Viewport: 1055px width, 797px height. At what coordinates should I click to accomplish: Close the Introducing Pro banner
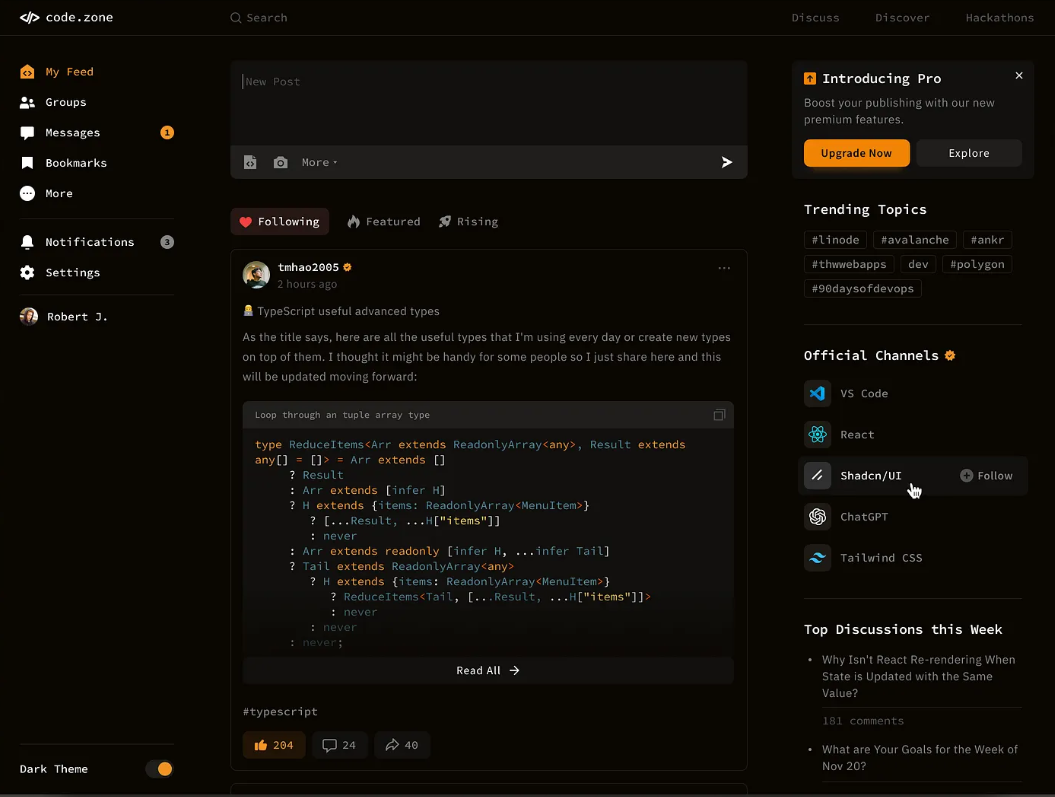tap(1019, 76)
